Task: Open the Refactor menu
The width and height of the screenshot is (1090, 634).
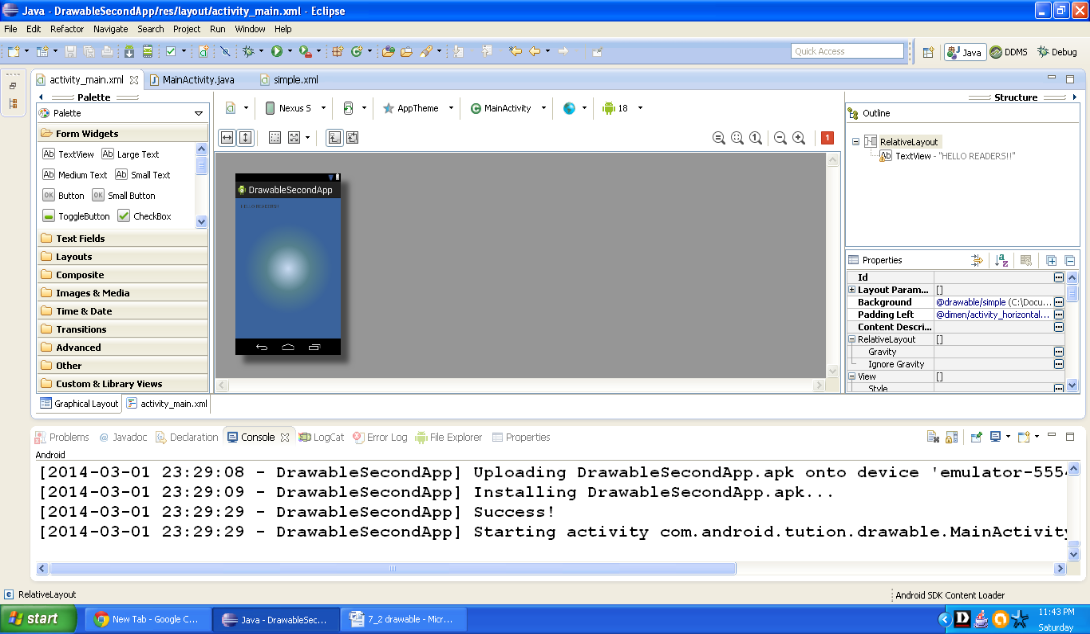Action: pyautogui.click(x=67, y=29)
